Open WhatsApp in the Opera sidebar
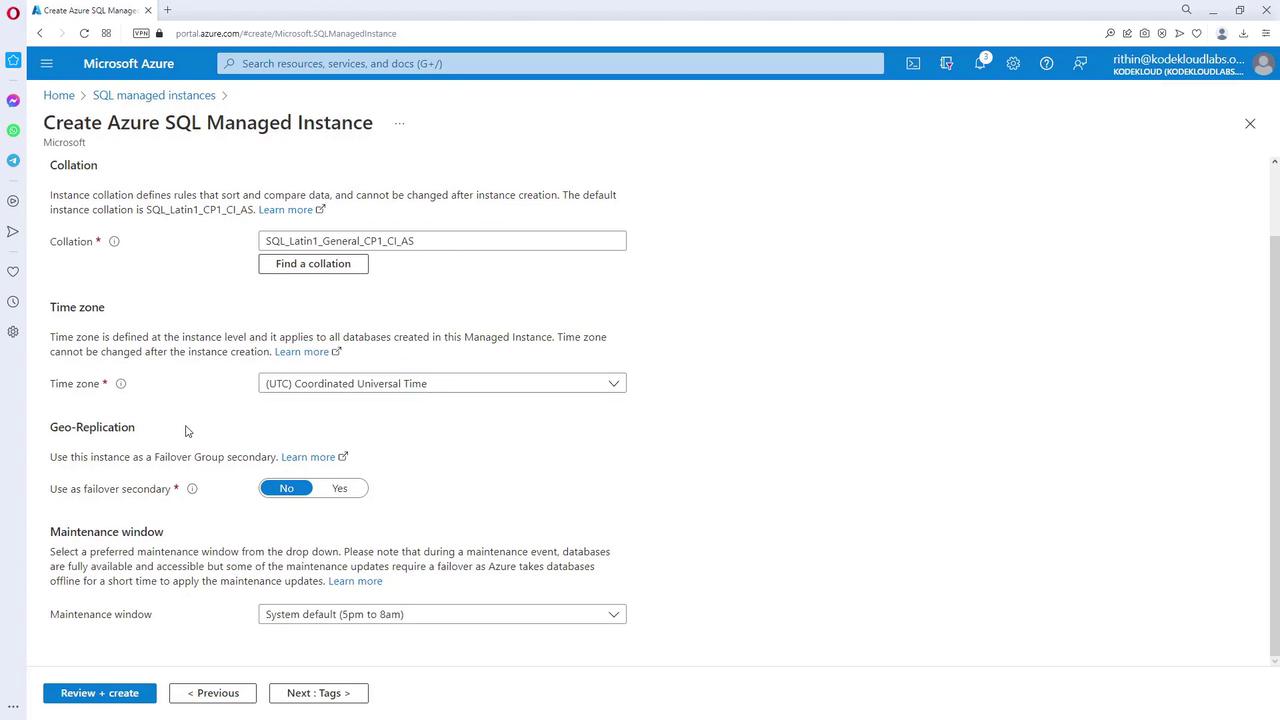This screenshot has width=1280, height=720. point(13,131)
